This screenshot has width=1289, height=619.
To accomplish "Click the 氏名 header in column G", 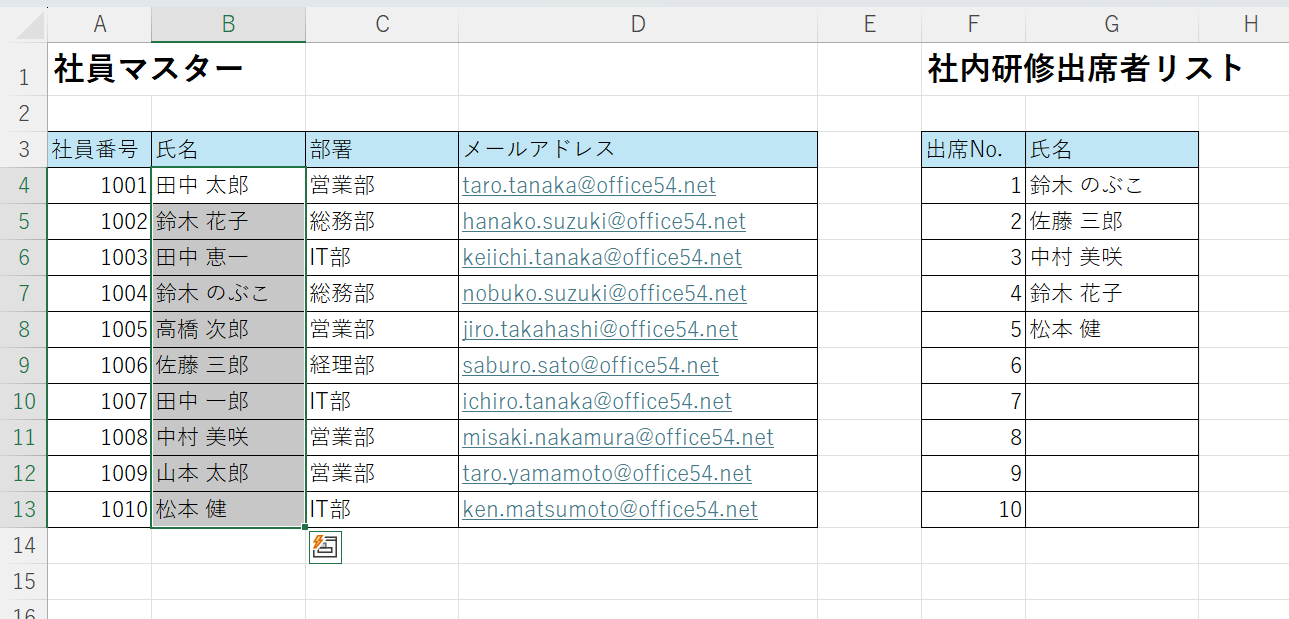I will coord(1112,150).
